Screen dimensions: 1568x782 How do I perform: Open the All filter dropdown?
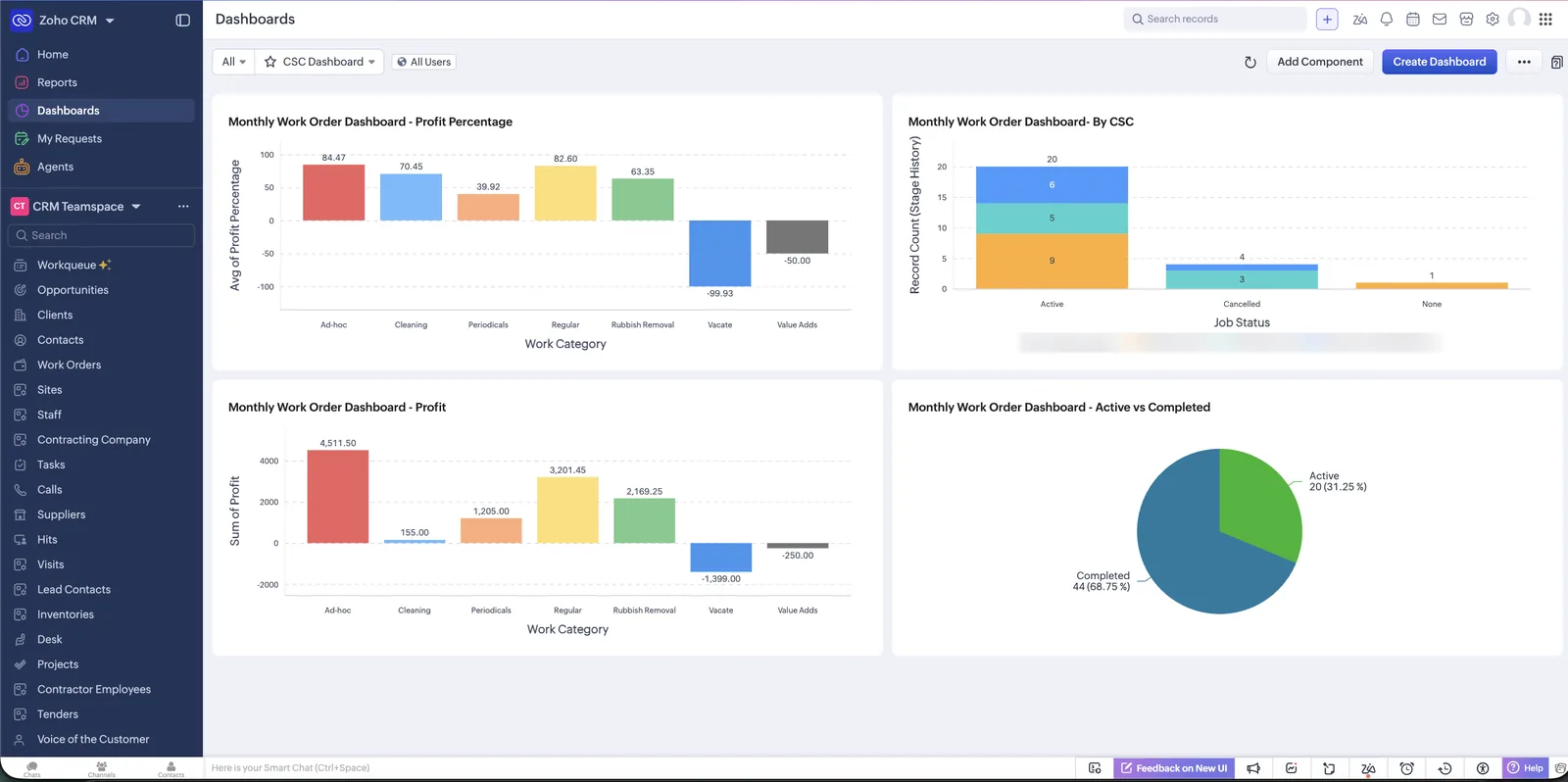tap(233, 62)
